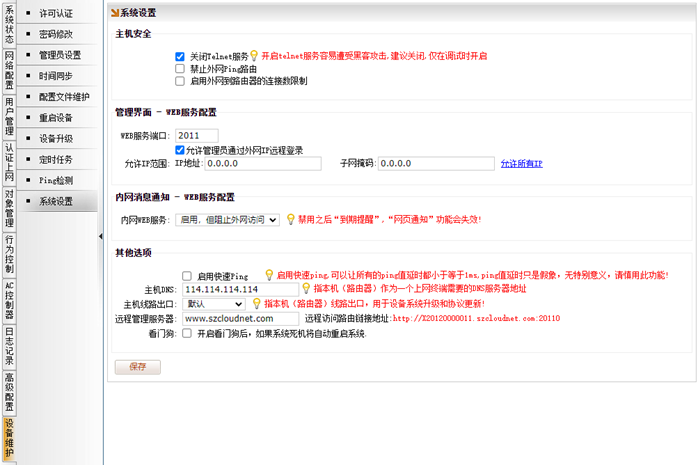
Task: Collapse the sidebar with the arrow handle
Action: point(100,236)
